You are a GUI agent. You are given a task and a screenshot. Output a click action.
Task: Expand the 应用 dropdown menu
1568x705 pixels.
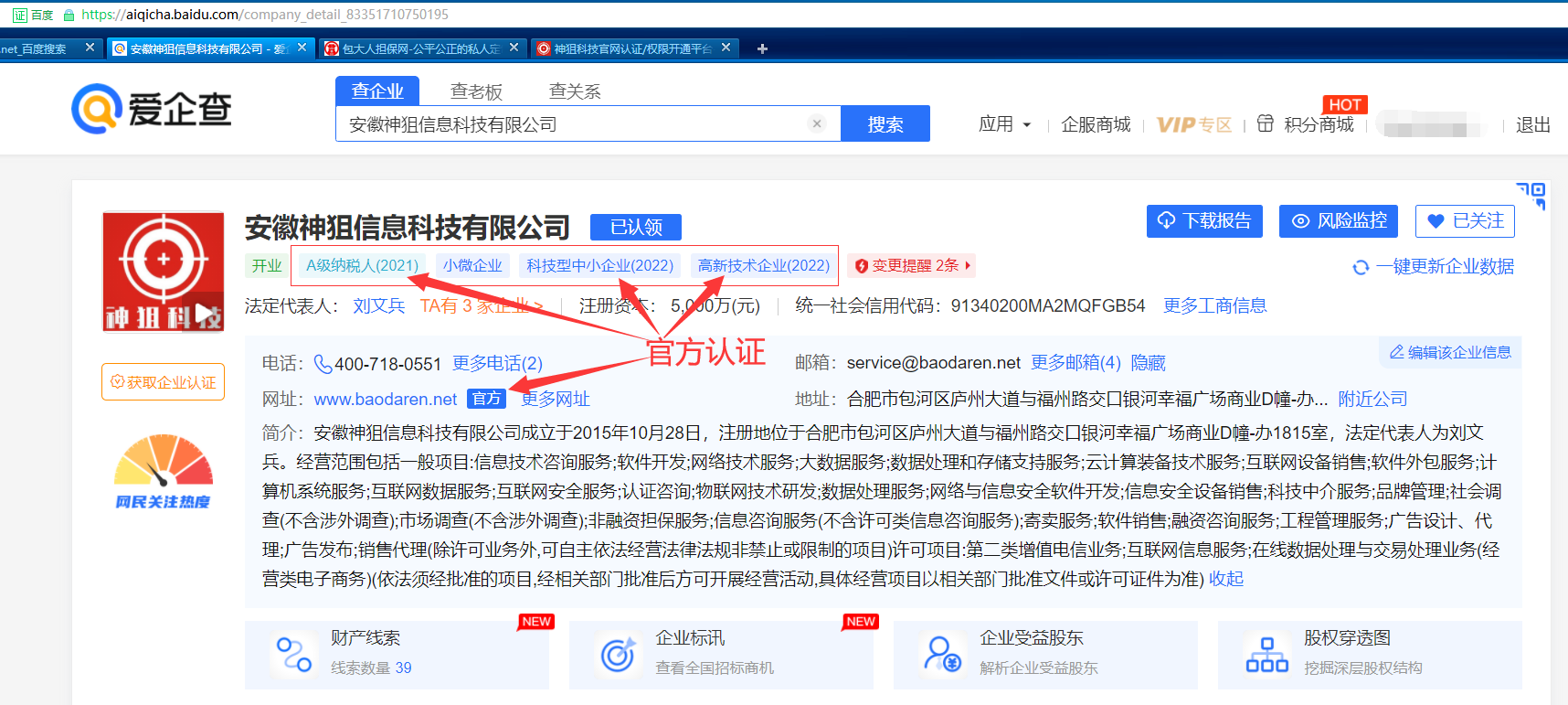(1004, 124)
